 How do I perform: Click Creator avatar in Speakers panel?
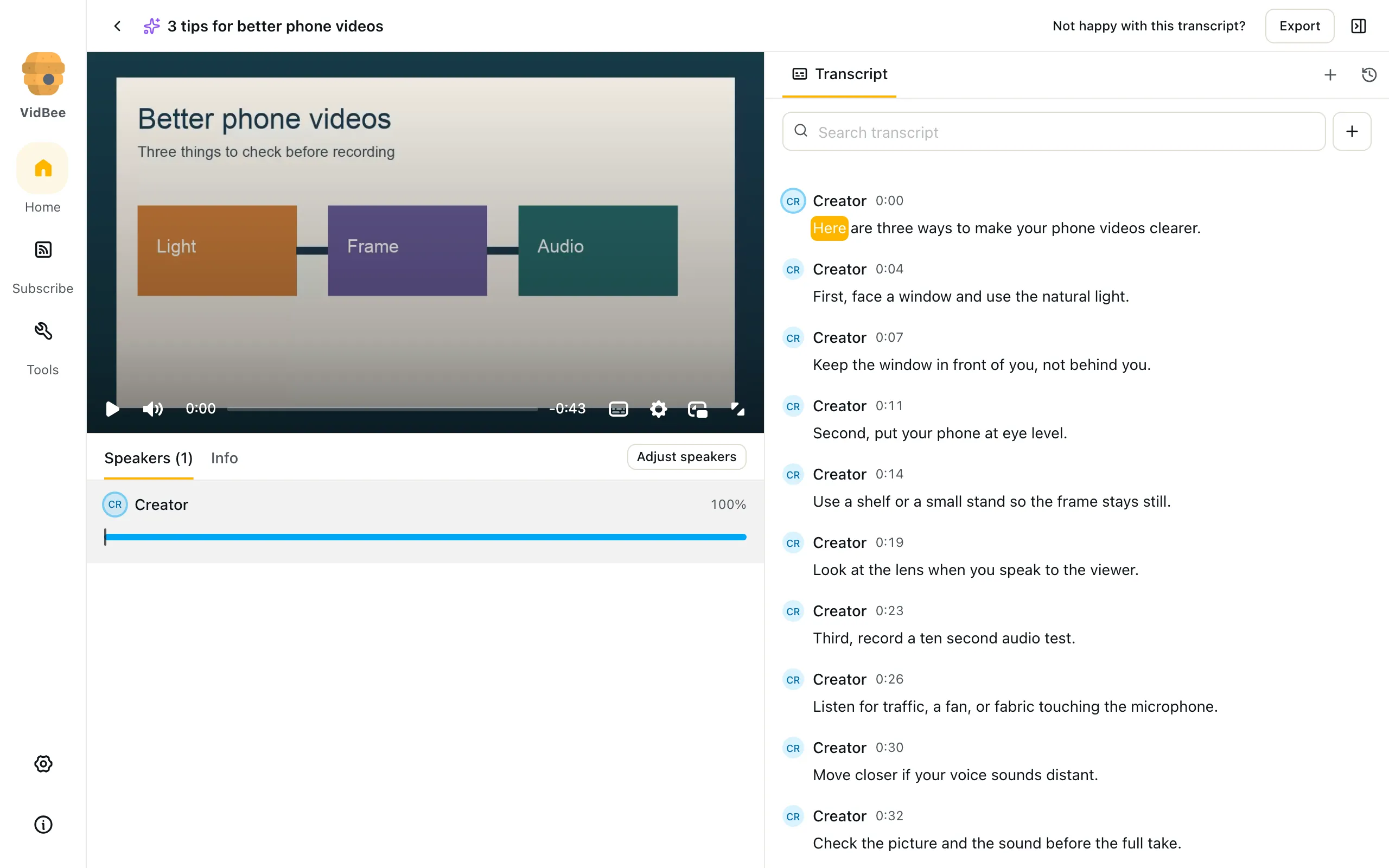115,505
